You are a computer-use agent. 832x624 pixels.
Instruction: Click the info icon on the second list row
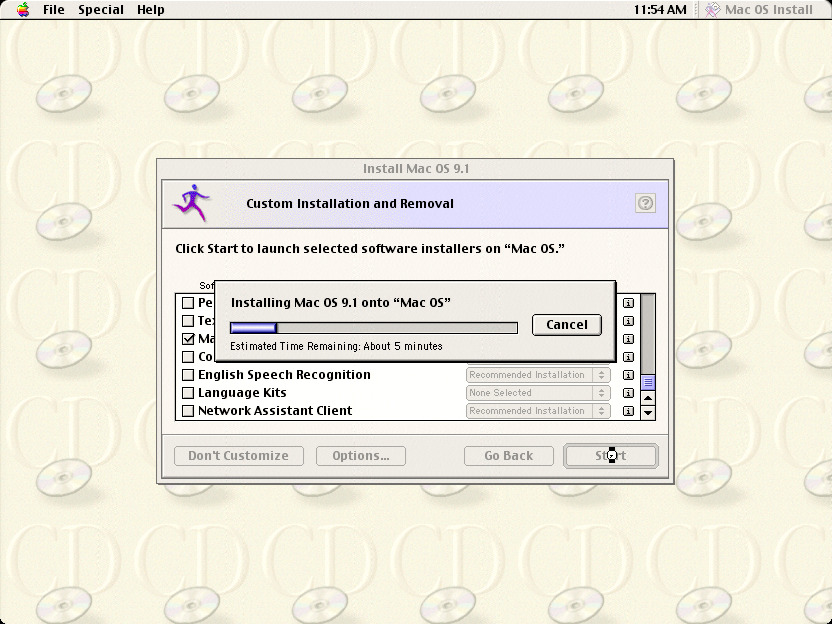point(628,321)
